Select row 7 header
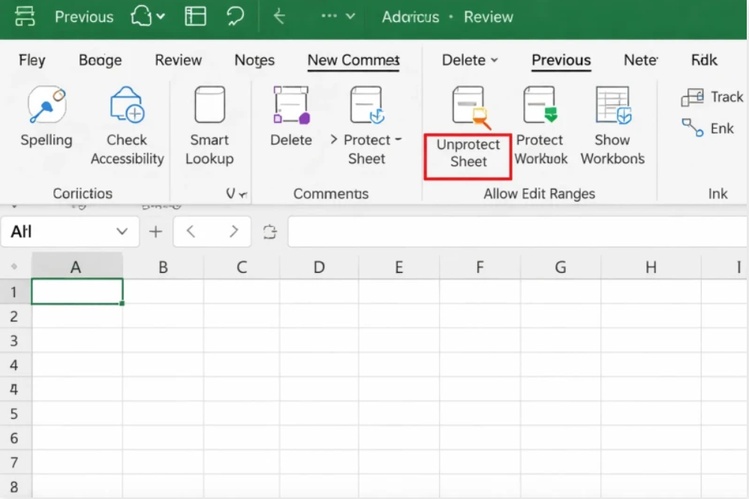 14,462
